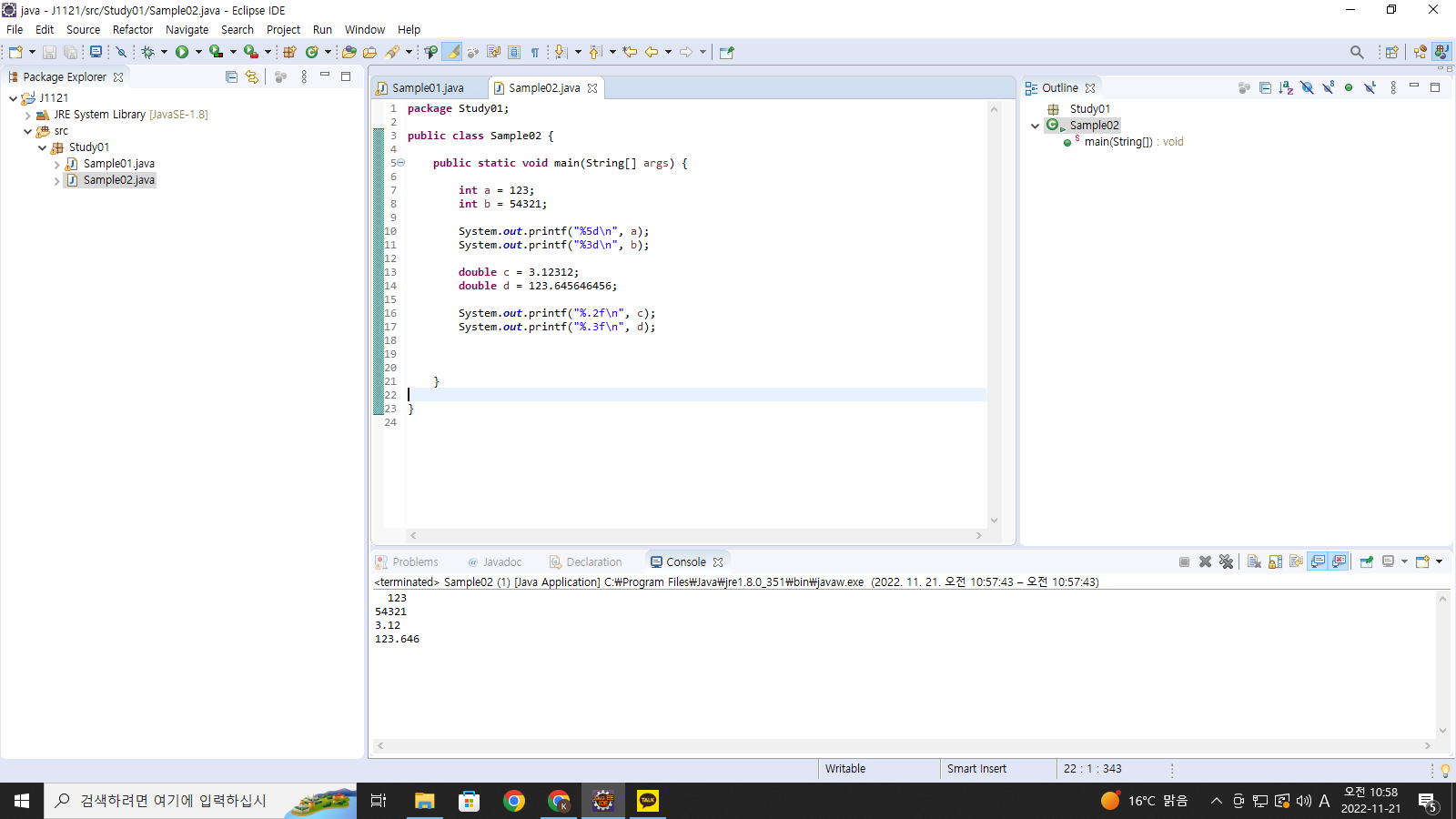Open the Navigate menu
1456x819 pixels.
click(187, 29)
